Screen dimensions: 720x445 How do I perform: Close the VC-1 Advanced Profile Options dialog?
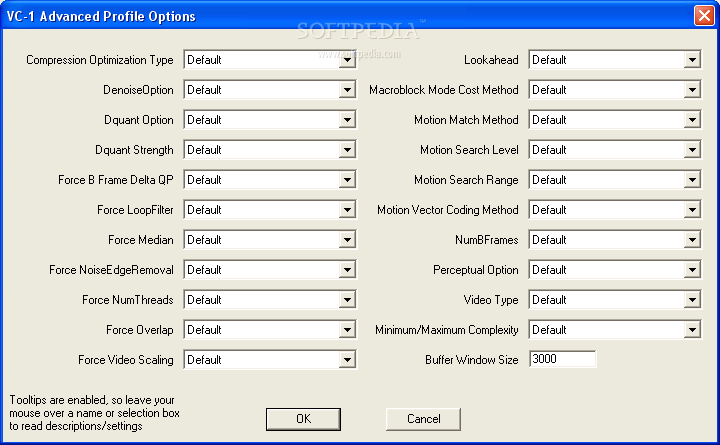point(702,17)
